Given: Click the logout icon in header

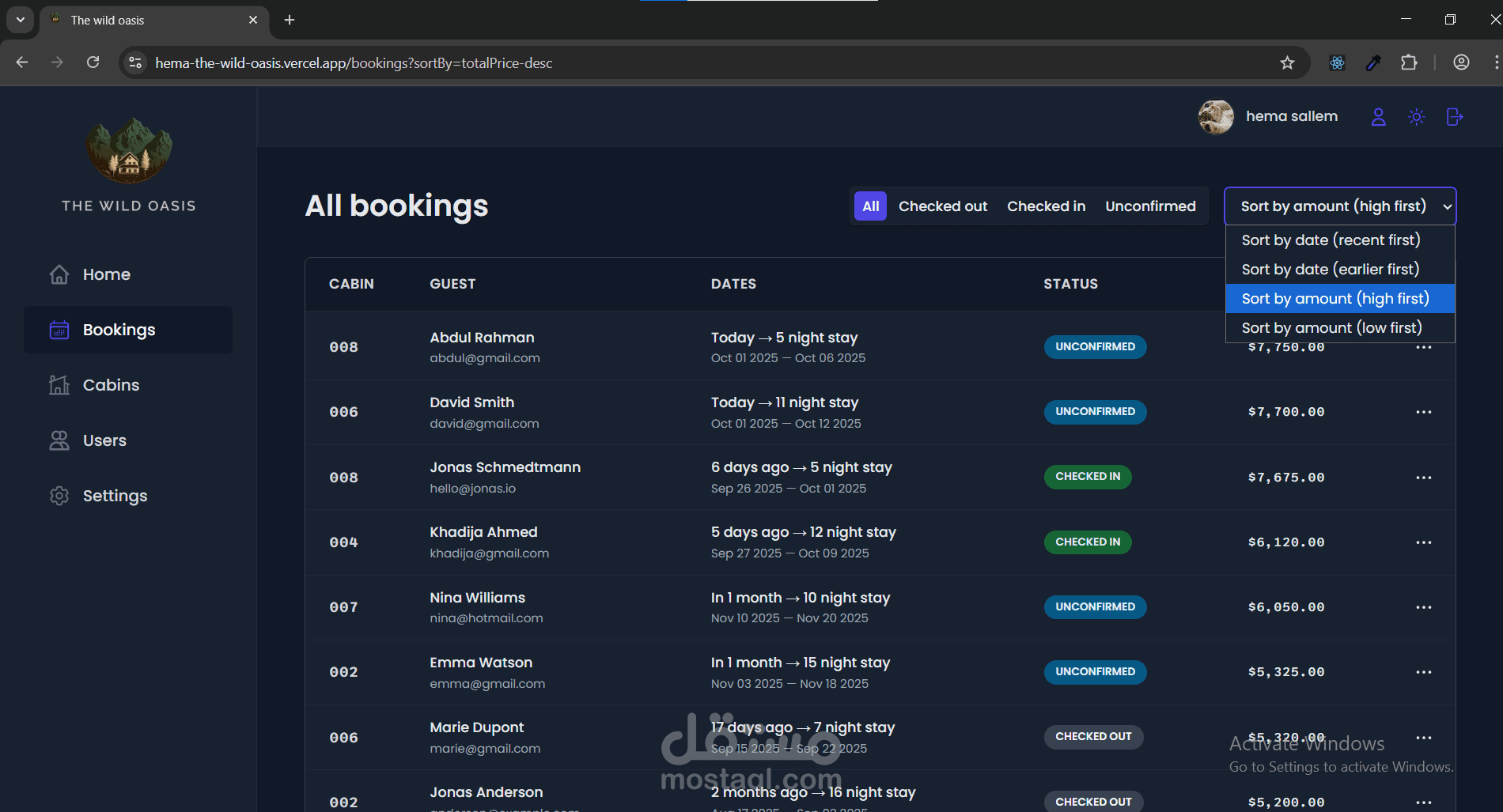Looking at the screenshot, I should click(x=1454, y=117).
